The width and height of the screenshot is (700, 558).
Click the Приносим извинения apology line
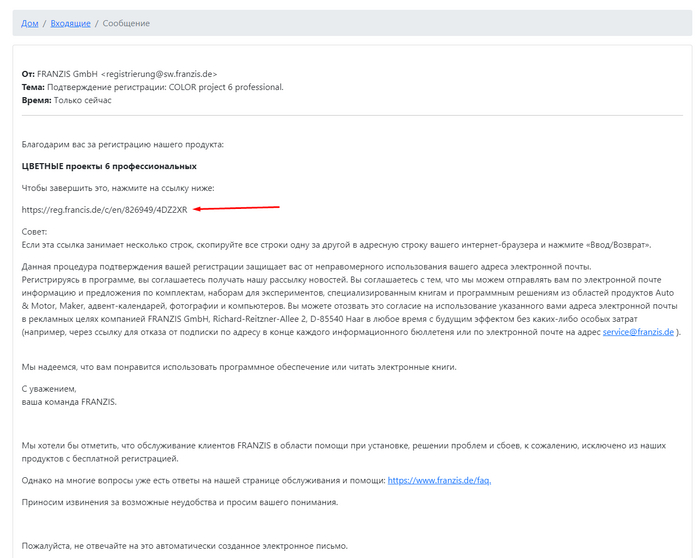pos(180,502)
